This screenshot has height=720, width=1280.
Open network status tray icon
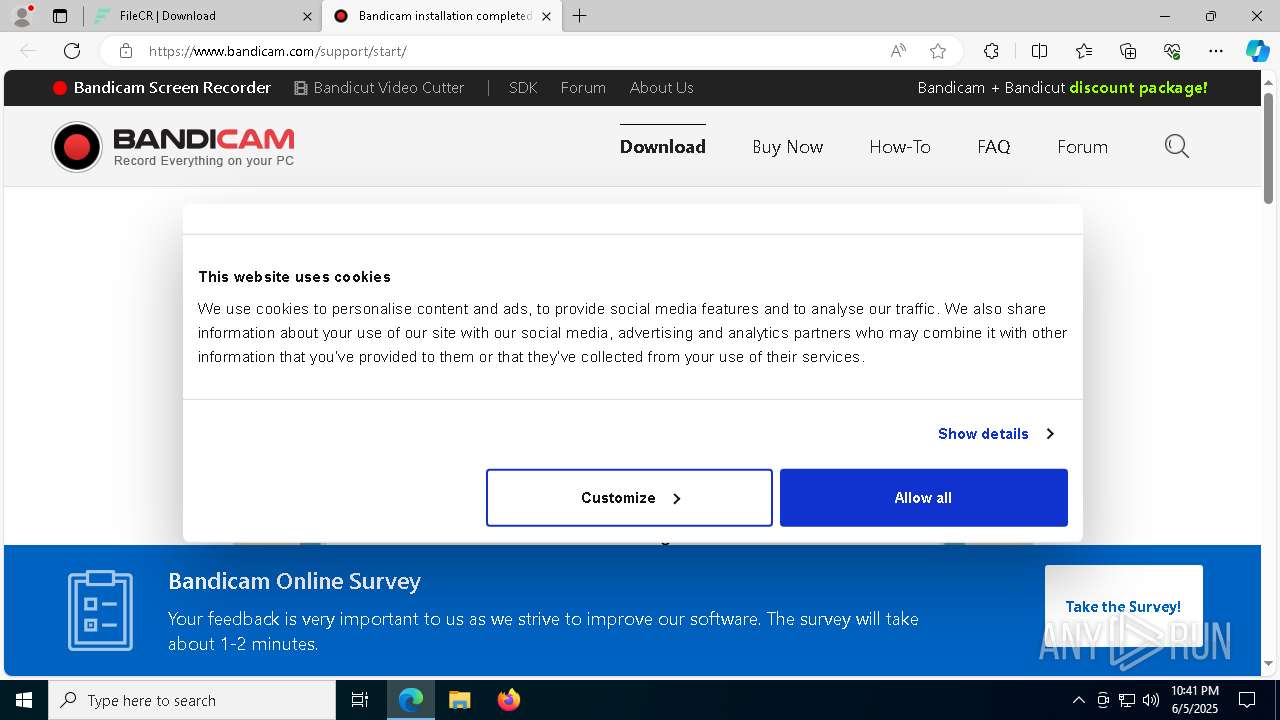pos(1127,700)
